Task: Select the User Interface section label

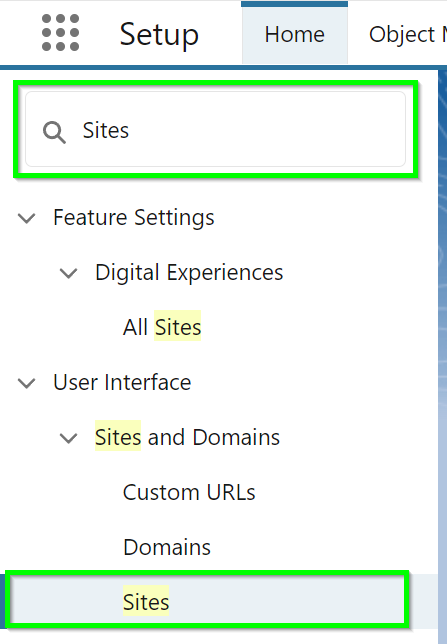Action: point(122,382)
